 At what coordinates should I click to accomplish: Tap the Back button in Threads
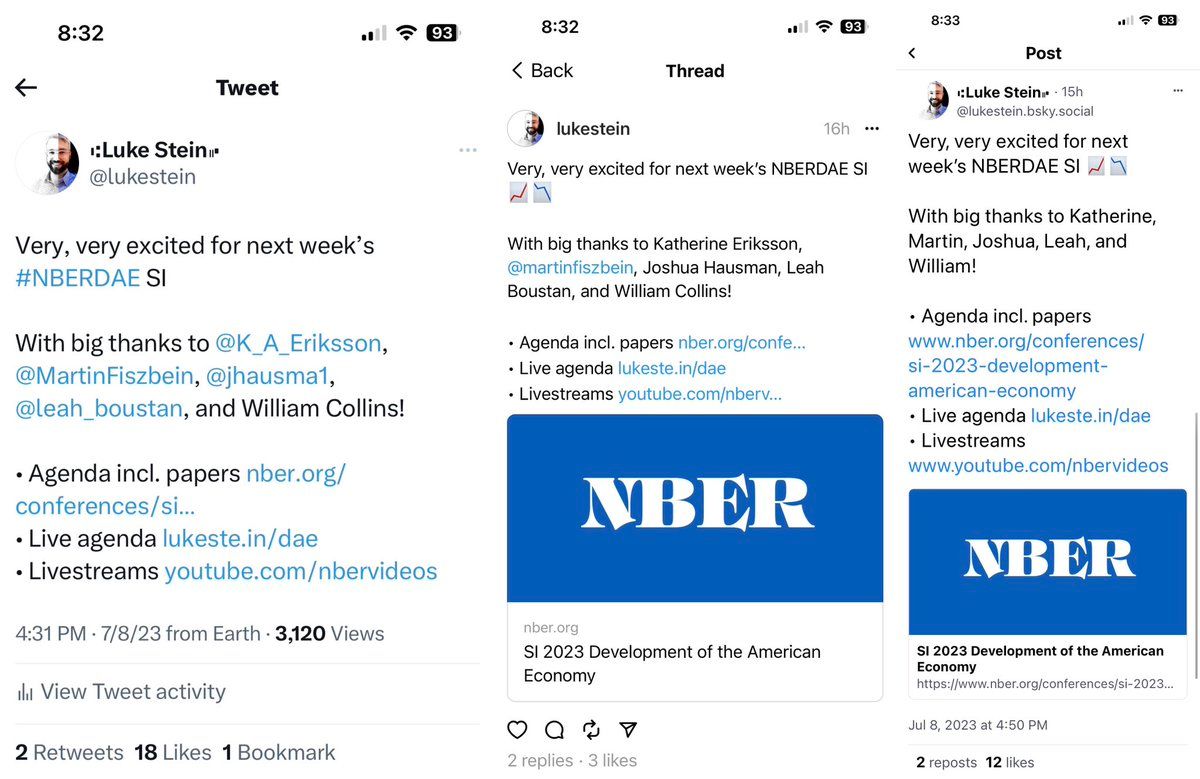[x=542, y=71]
